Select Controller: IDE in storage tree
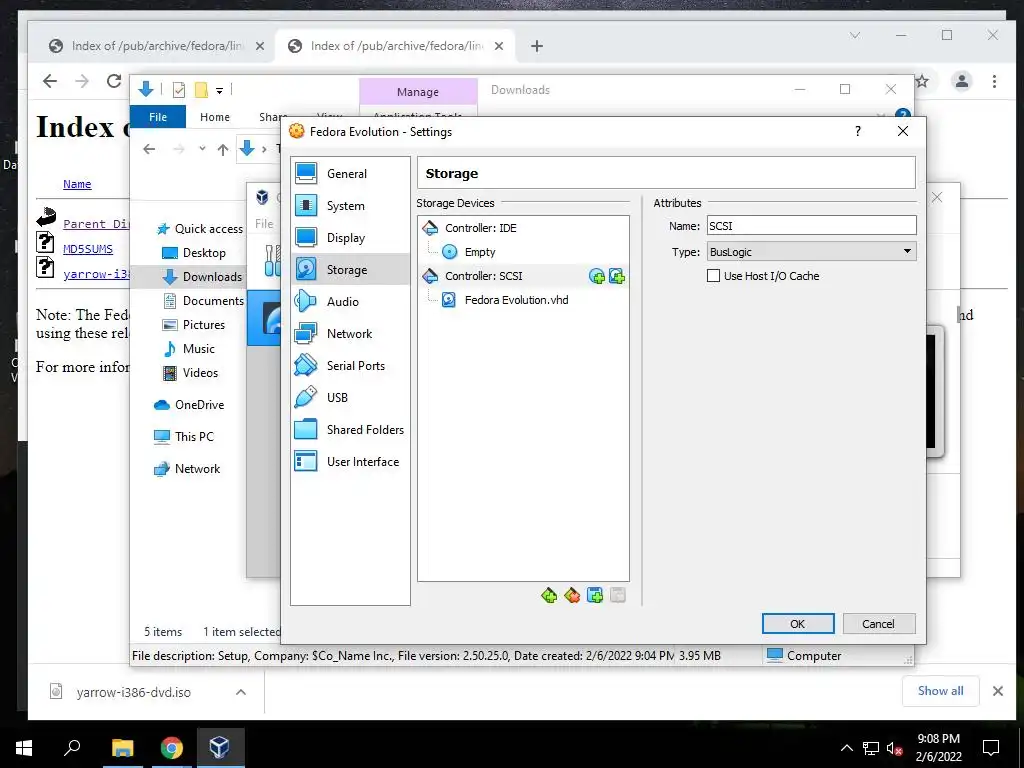Viewport: 1024px width, 768px height. [523, 228]
